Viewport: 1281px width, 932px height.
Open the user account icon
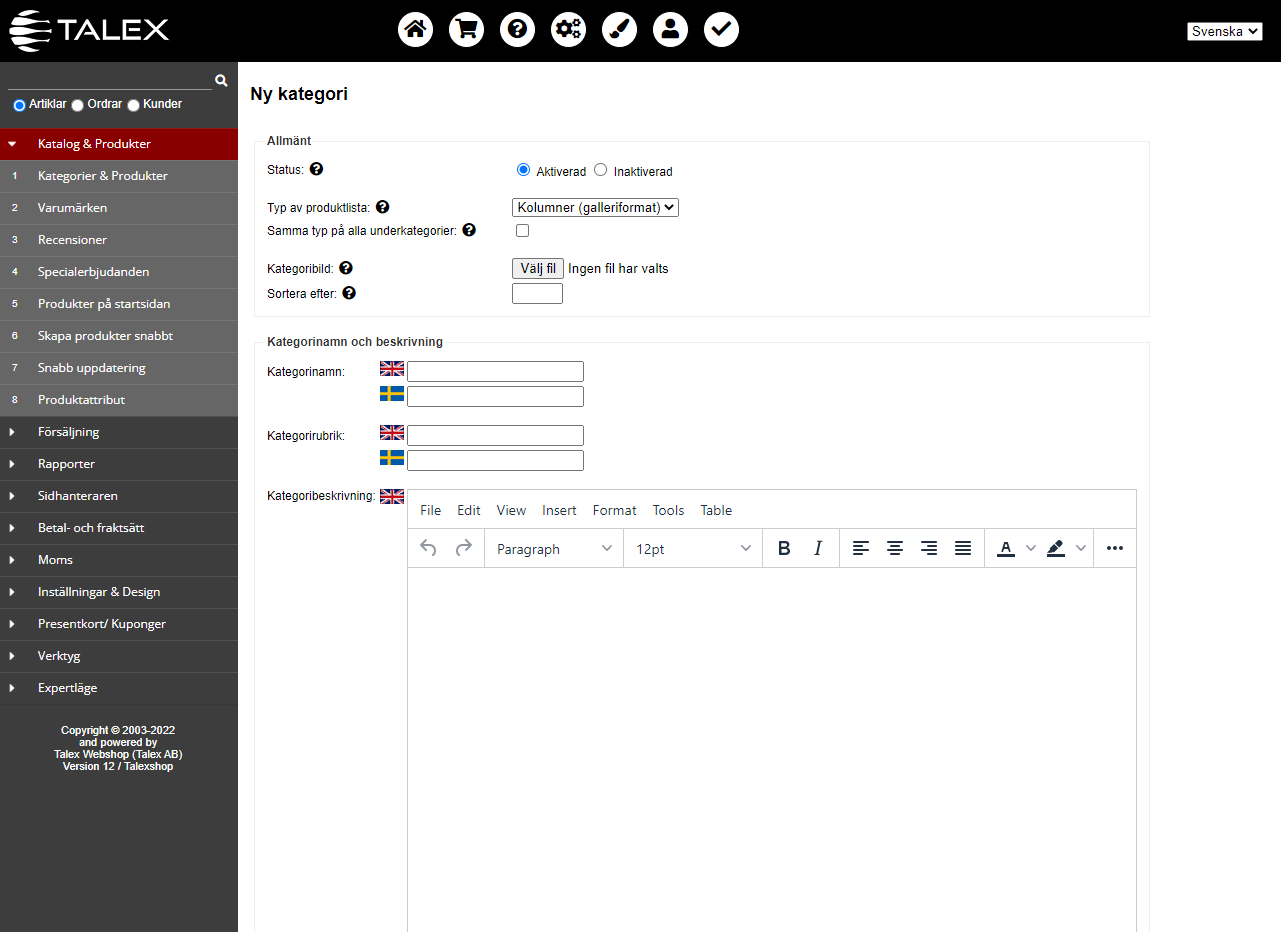[x=670, y=29]
